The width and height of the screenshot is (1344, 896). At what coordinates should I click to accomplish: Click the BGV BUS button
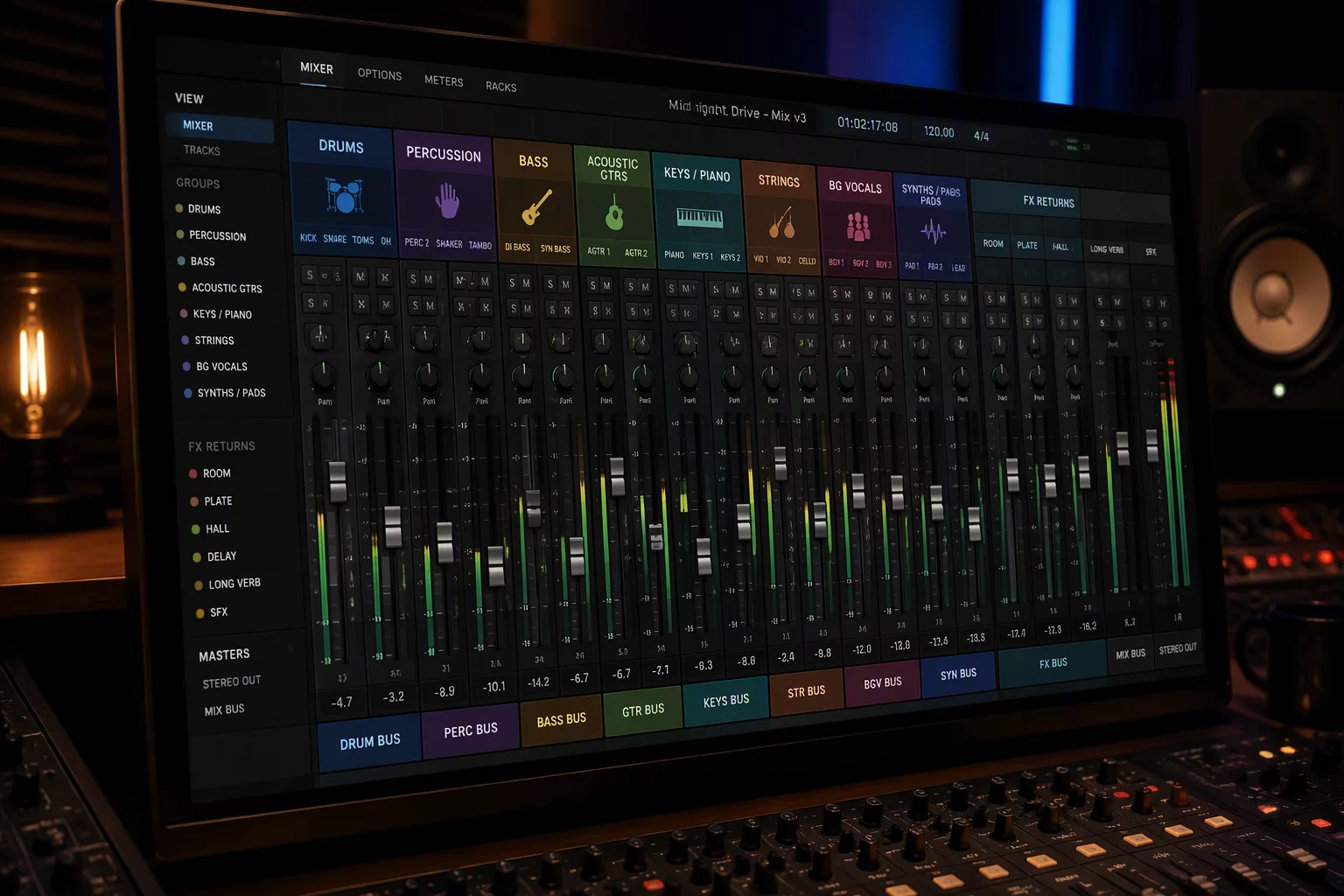[x=882, y=682]
